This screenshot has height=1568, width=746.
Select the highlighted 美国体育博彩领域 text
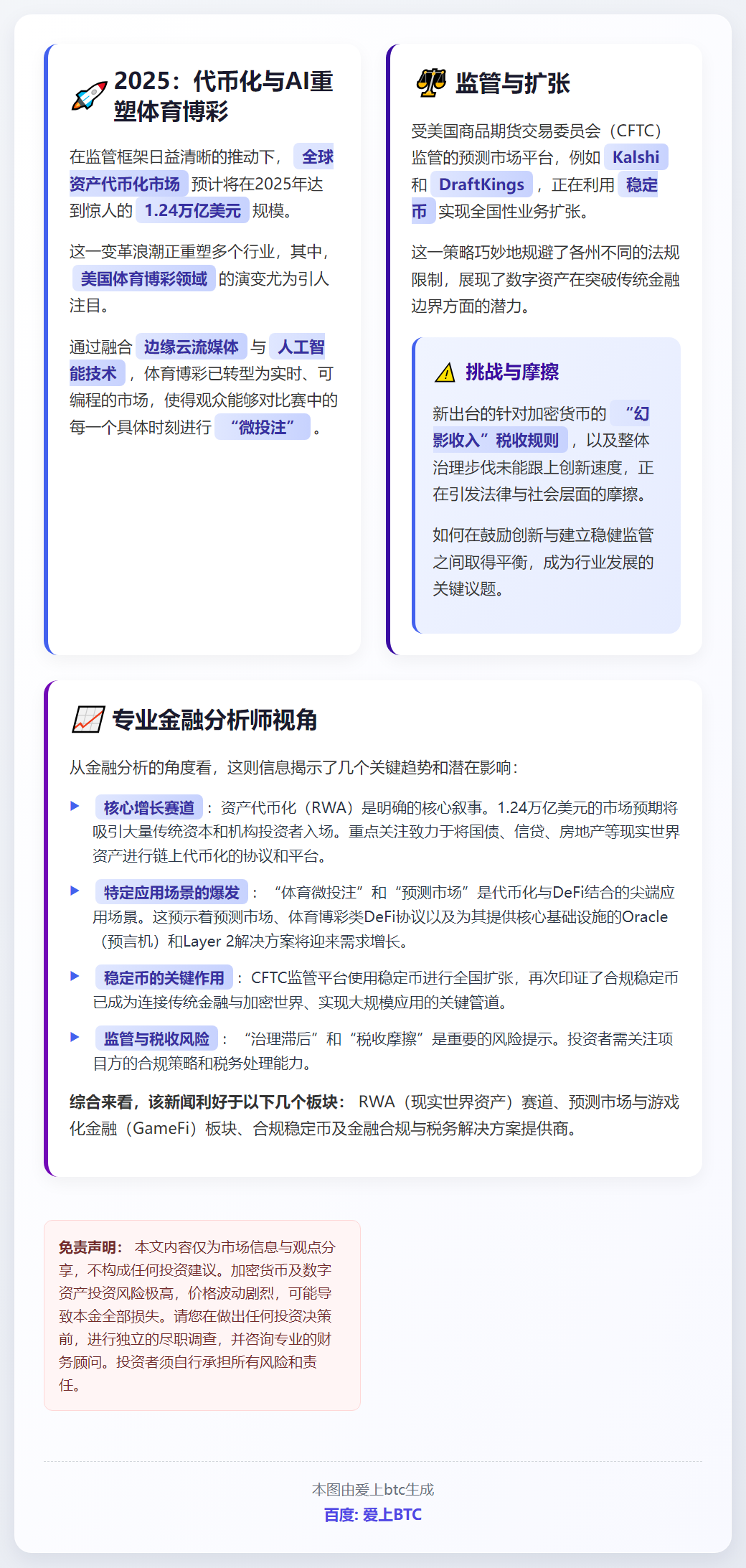click(143, 279)
